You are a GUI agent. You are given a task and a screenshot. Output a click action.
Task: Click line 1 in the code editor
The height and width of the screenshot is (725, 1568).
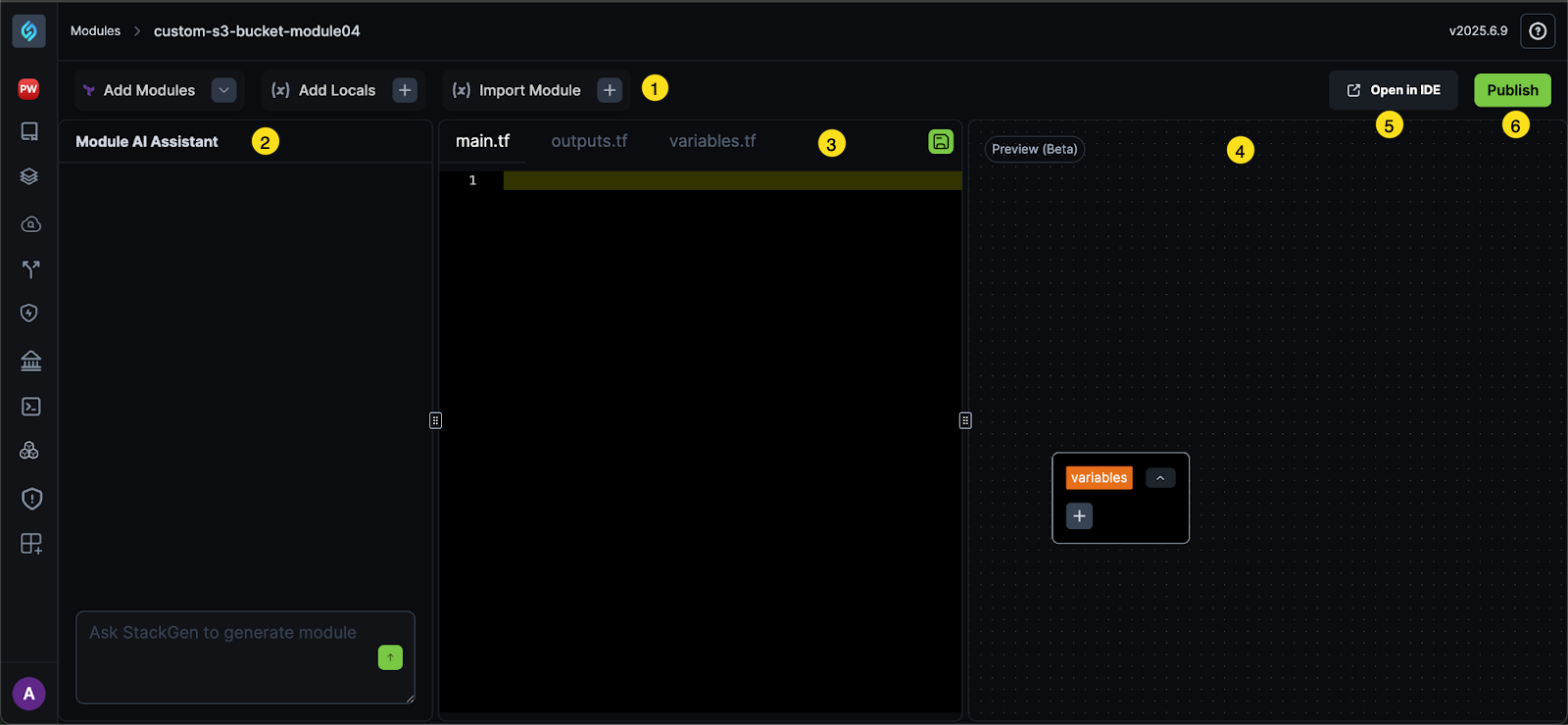[732, 180]
